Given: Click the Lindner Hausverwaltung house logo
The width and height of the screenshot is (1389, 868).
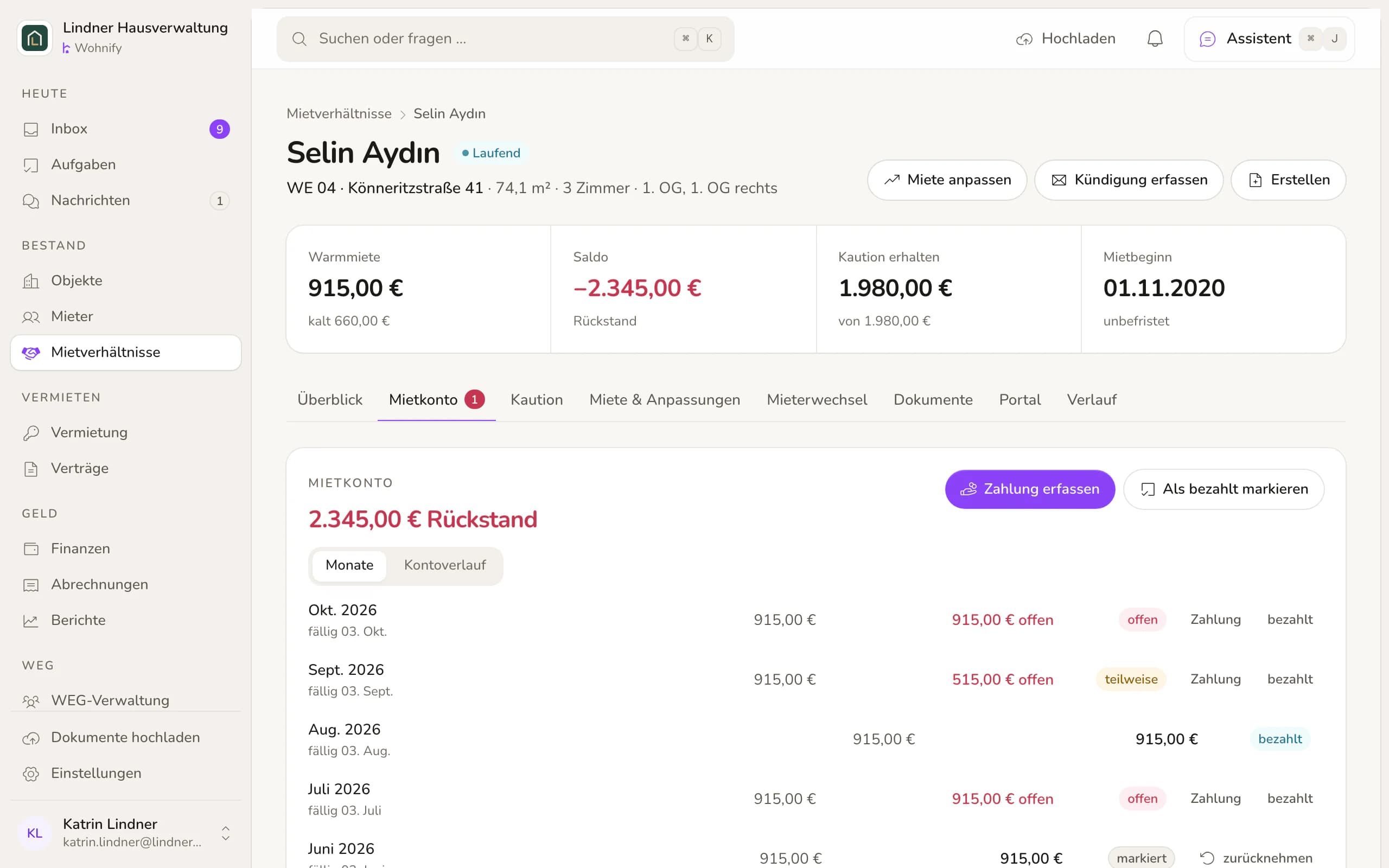Looking at the screenshot, I should click(34, 38).
